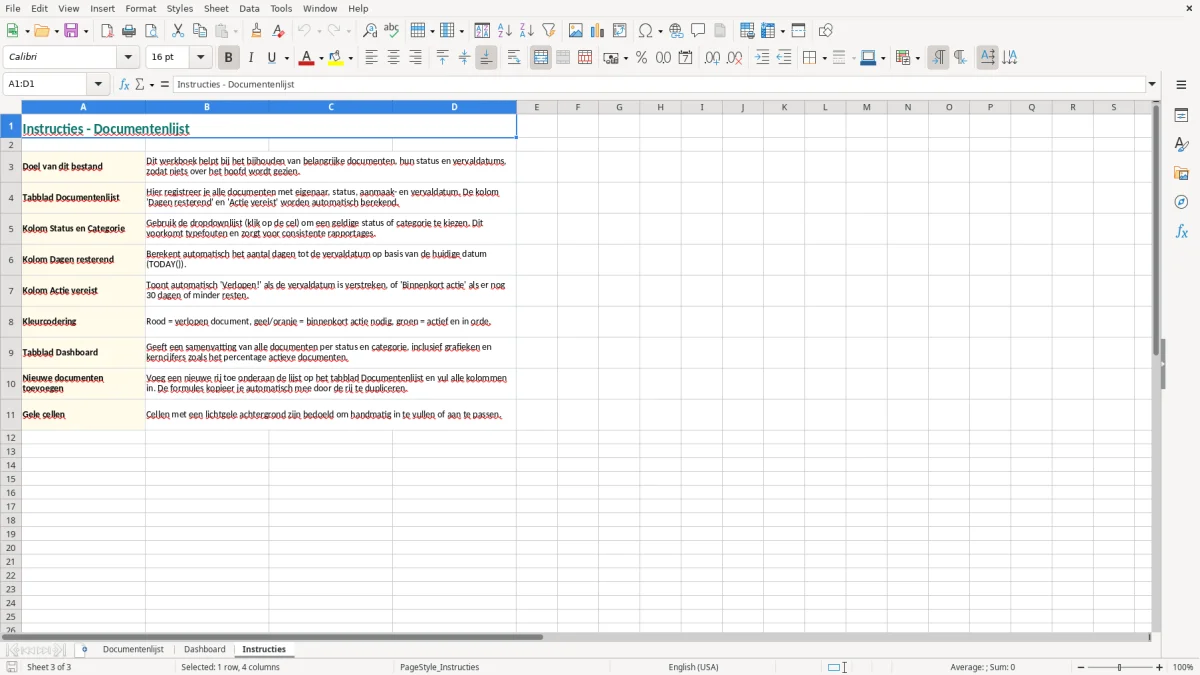This screenshot has height=675, width=1200.
Task: Click the Insert Pivot Table icon
Action: tap(620, 31)
